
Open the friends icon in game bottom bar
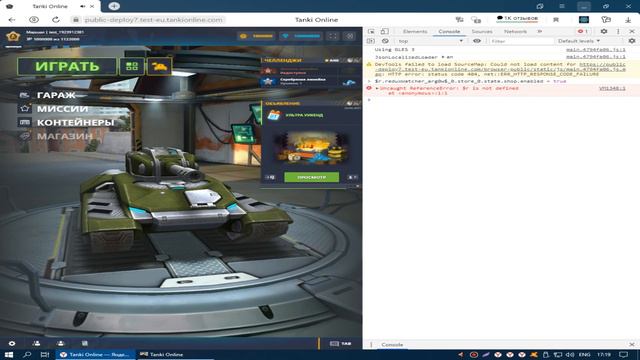[x=36, y=343]
